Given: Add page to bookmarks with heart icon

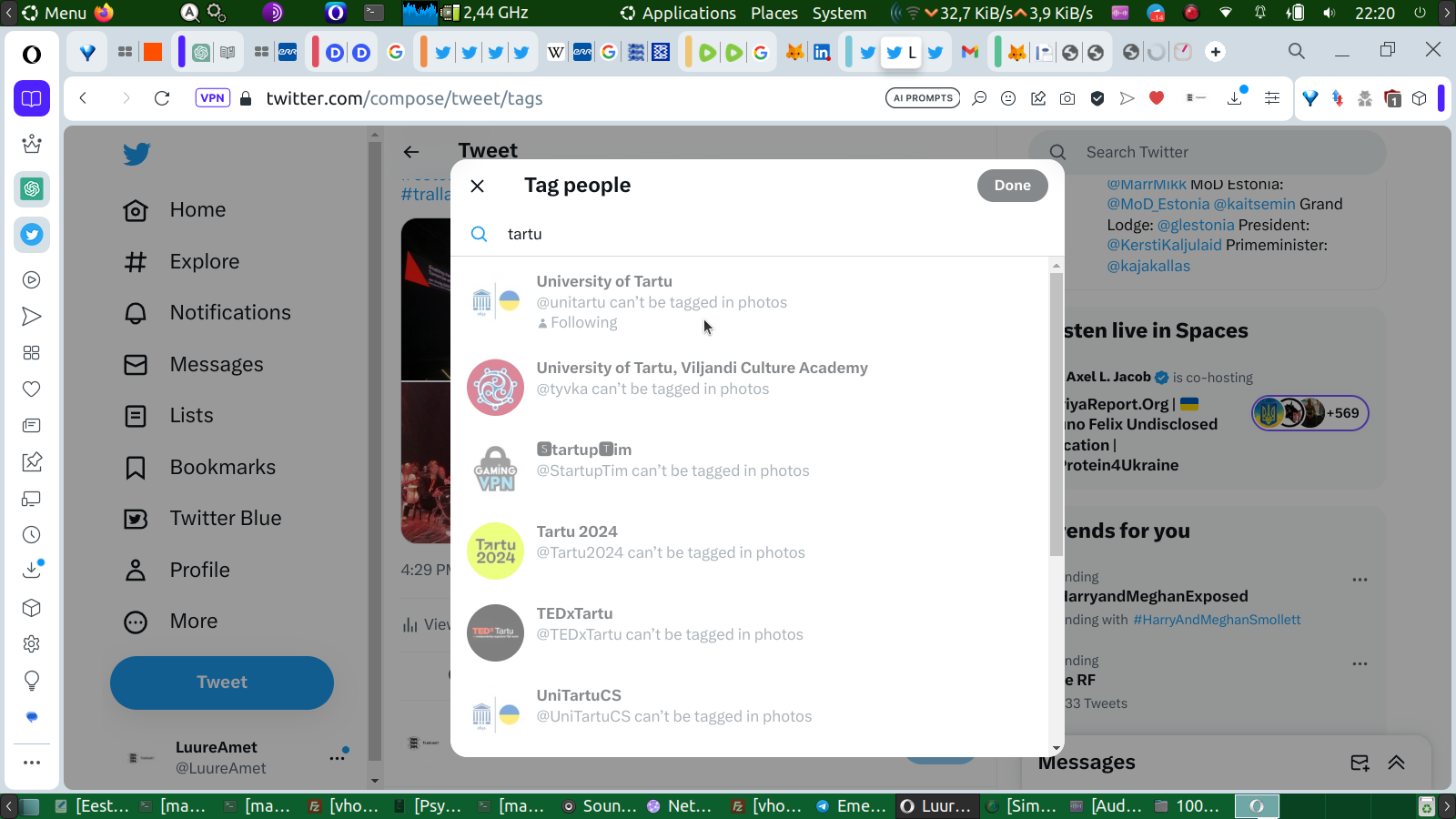Looking at the screenshot, I should pos(1157,98).
